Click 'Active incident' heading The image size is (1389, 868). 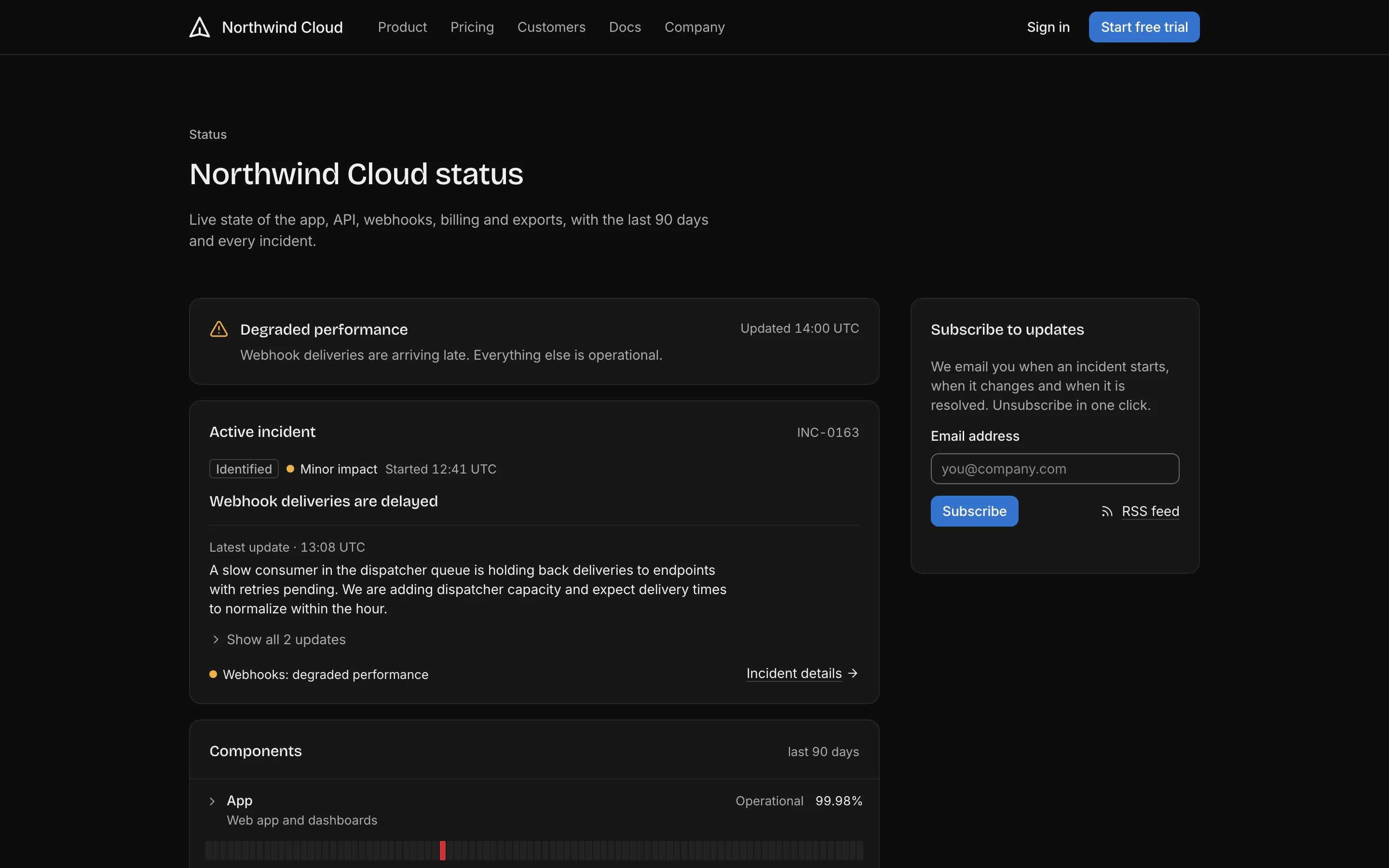point(262,432)
